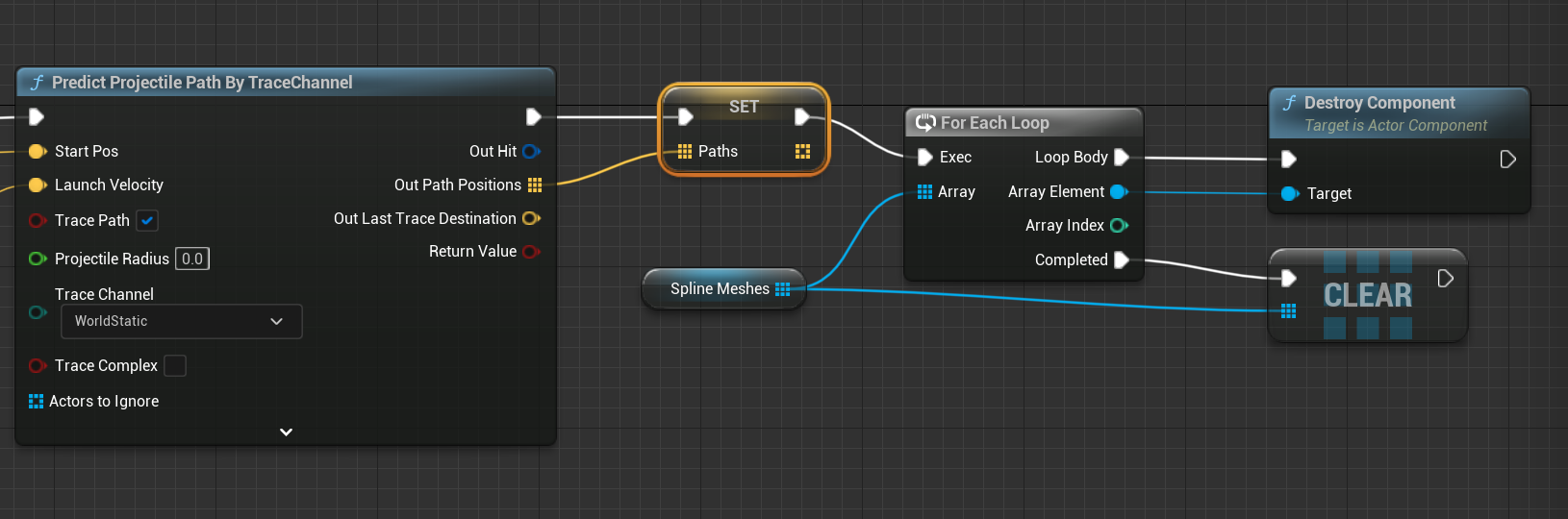Select the Destroy Component node header
This screenshot has width=1568, height=519.
pos(1399,112)
